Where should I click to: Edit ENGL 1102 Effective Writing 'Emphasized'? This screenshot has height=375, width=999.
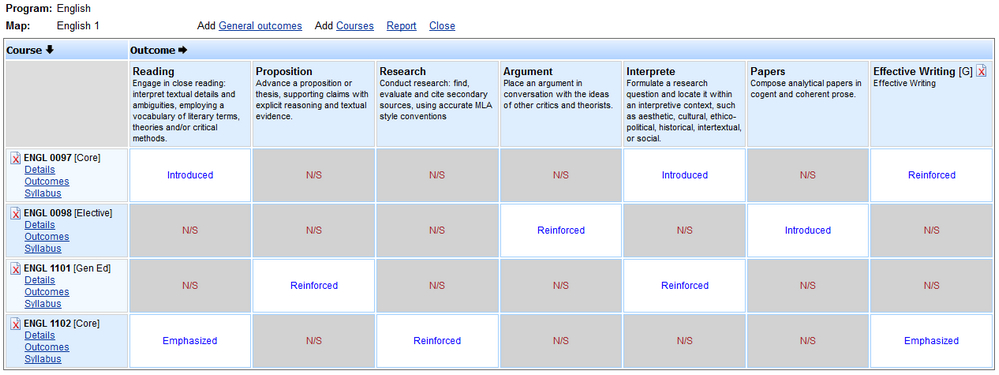931,341
